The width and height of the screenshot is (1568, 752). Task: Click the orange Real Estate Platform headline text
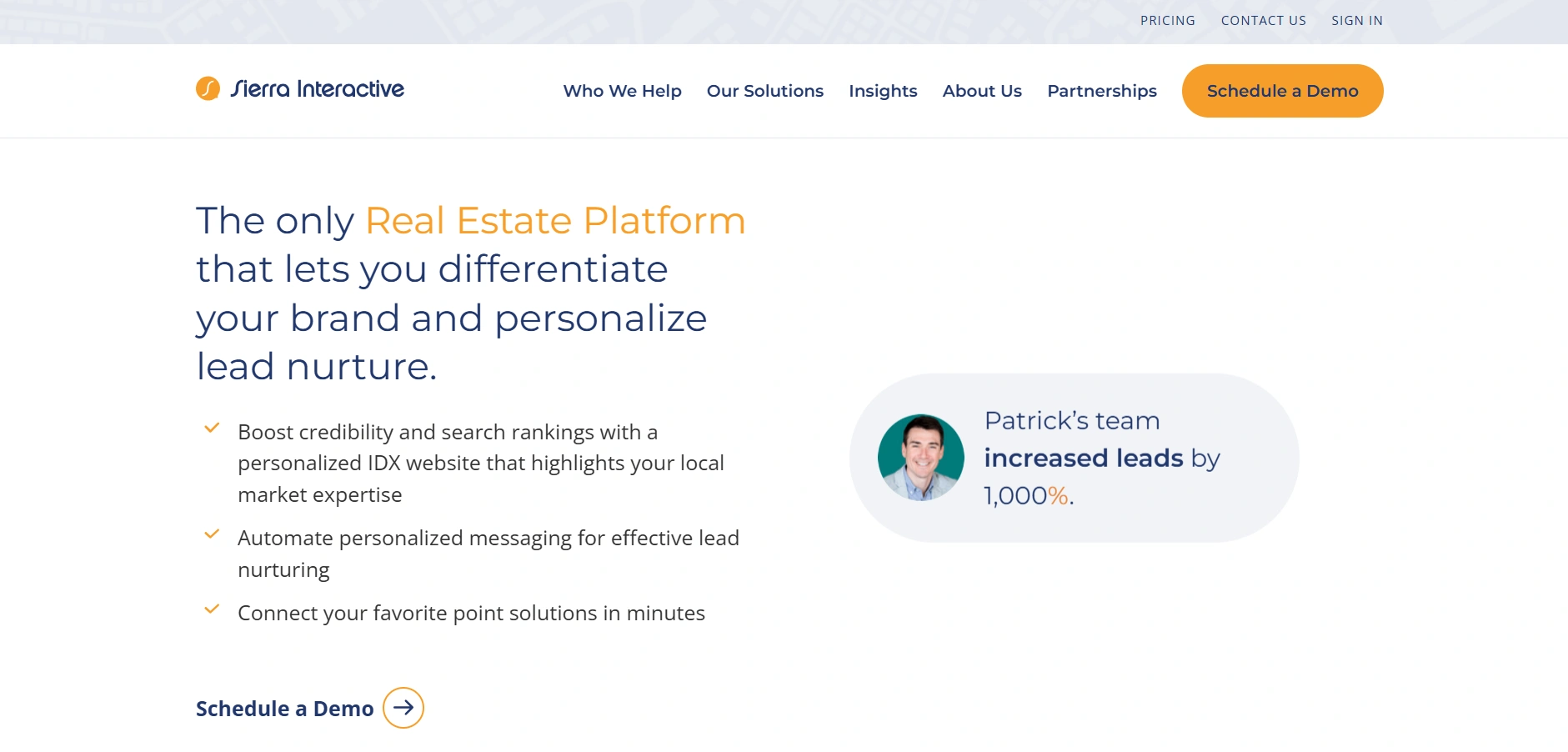[x=555, y=221]
